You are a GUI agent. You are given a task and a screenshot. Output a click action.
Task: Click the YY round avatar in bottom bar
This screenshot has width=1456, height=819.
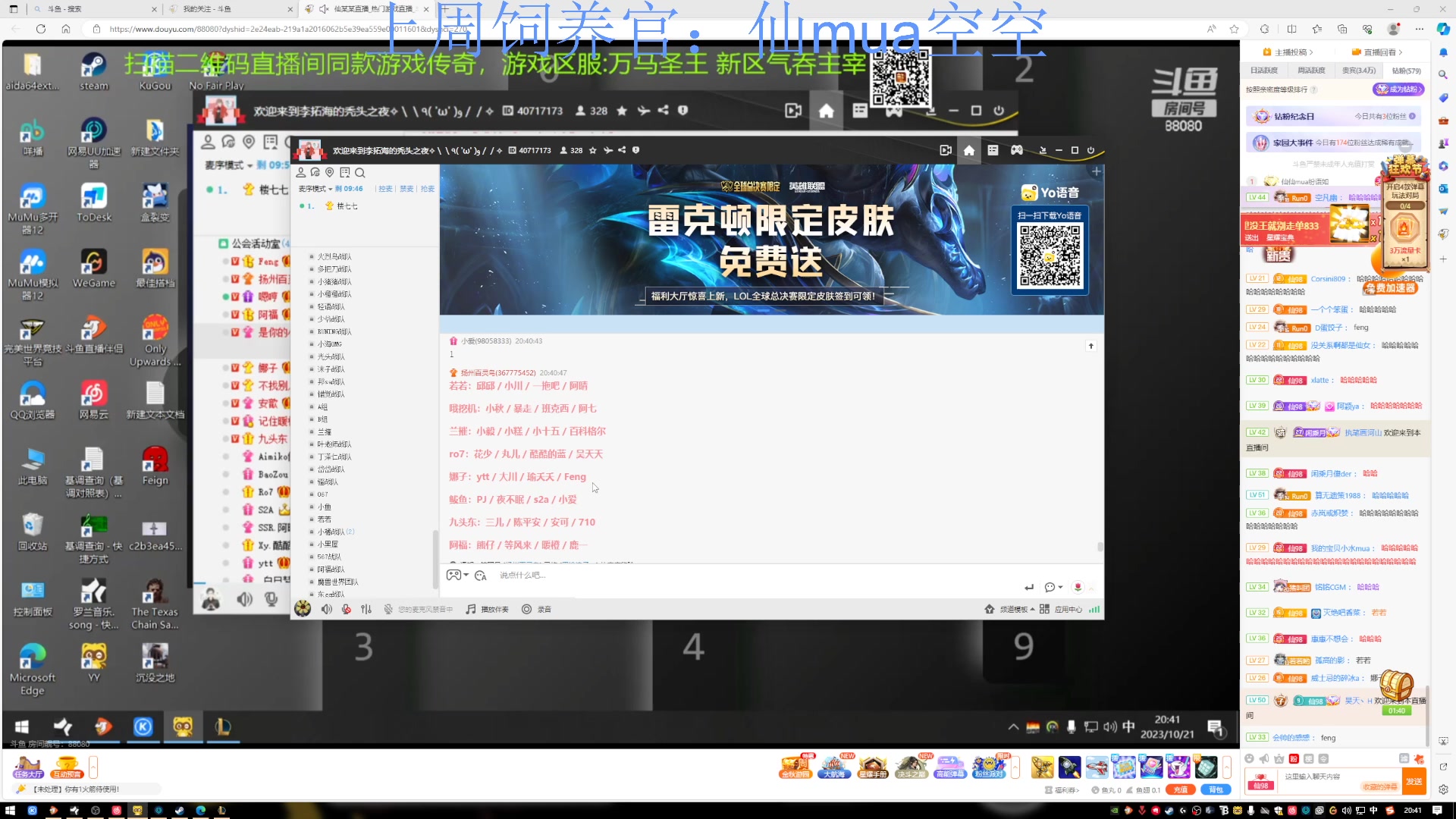click(x=303, y=609)
